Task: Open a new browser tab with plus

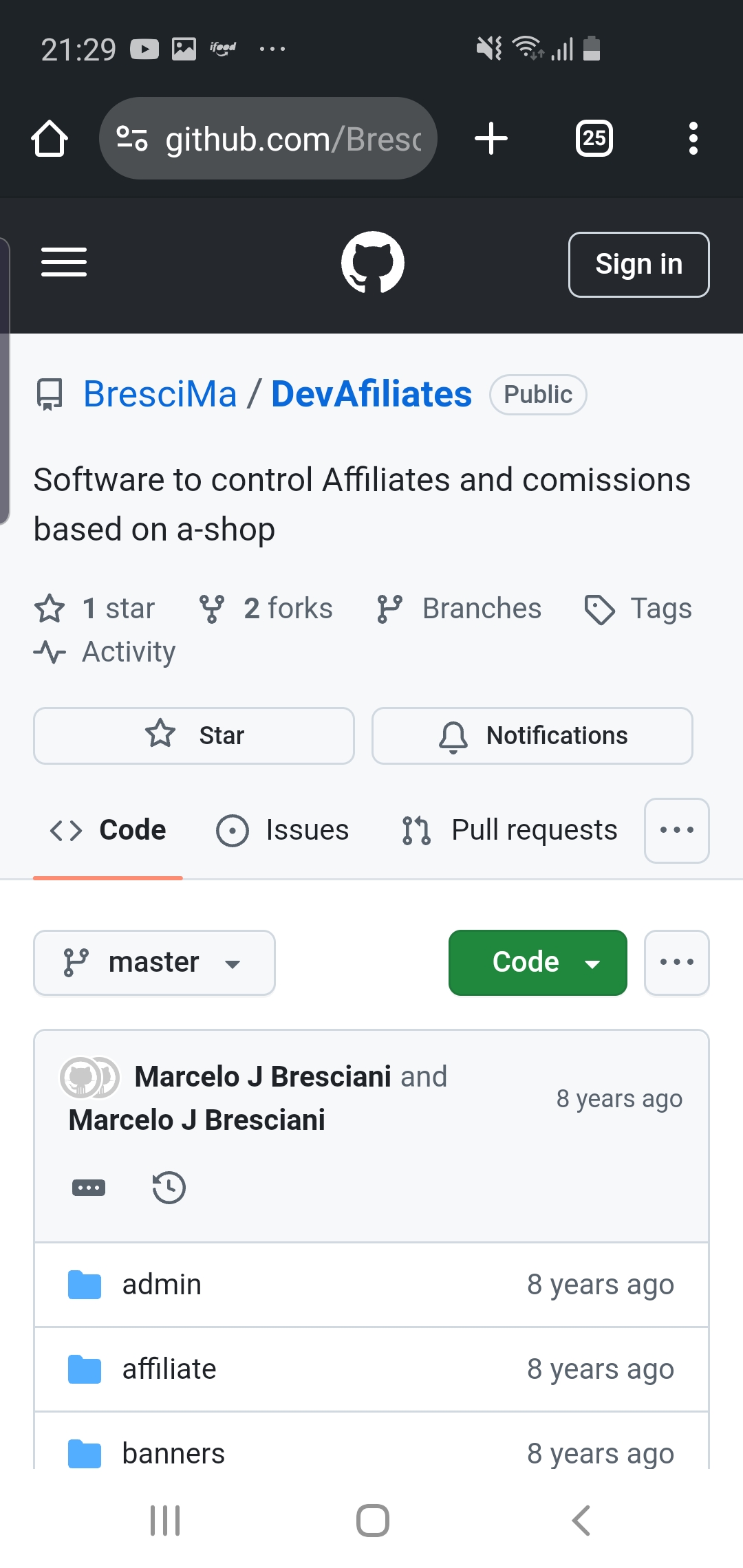Action: click(491, 138)
